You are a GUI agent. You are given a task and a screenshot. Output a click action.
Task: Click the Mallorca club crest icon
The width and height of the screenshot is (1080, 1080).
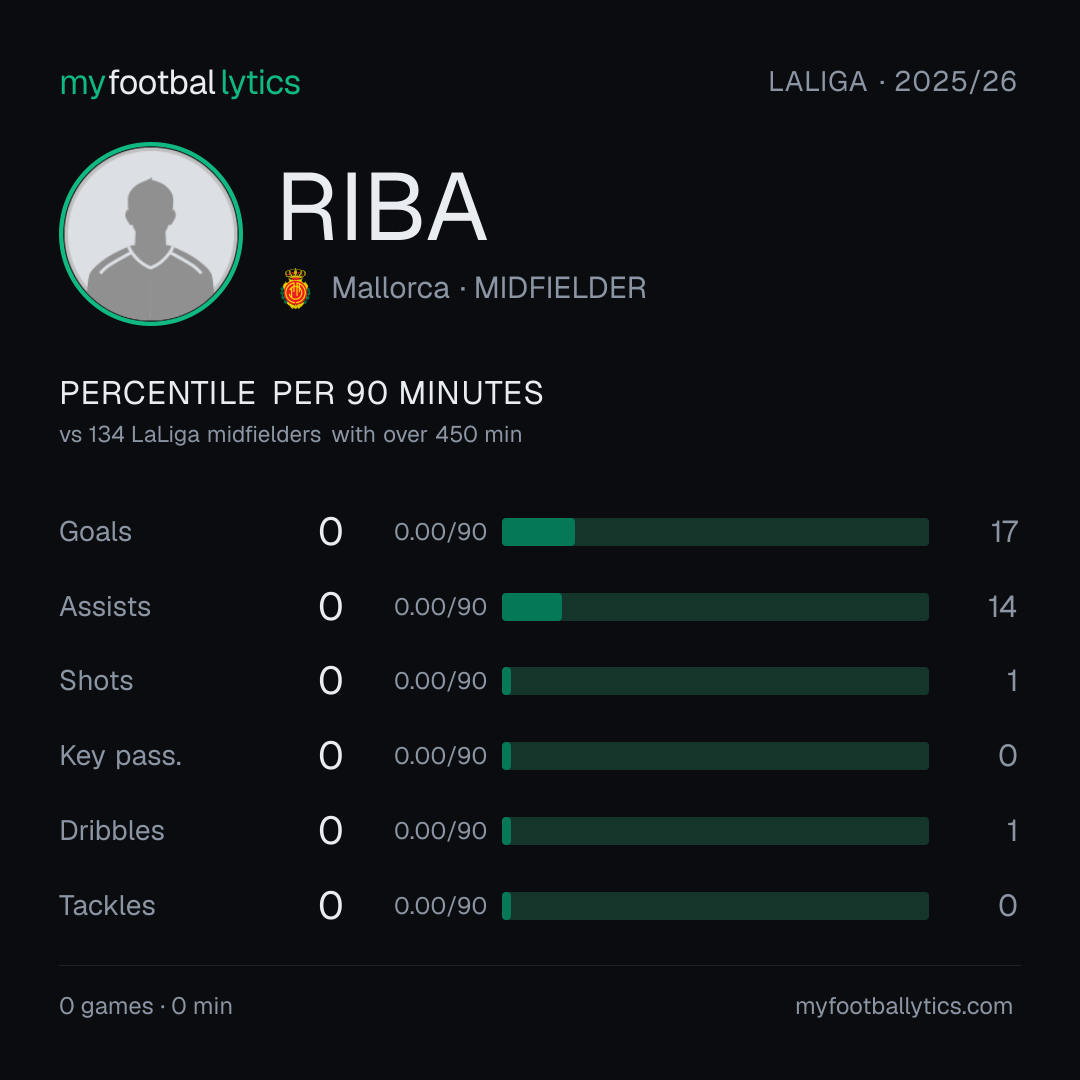(295, 288)
